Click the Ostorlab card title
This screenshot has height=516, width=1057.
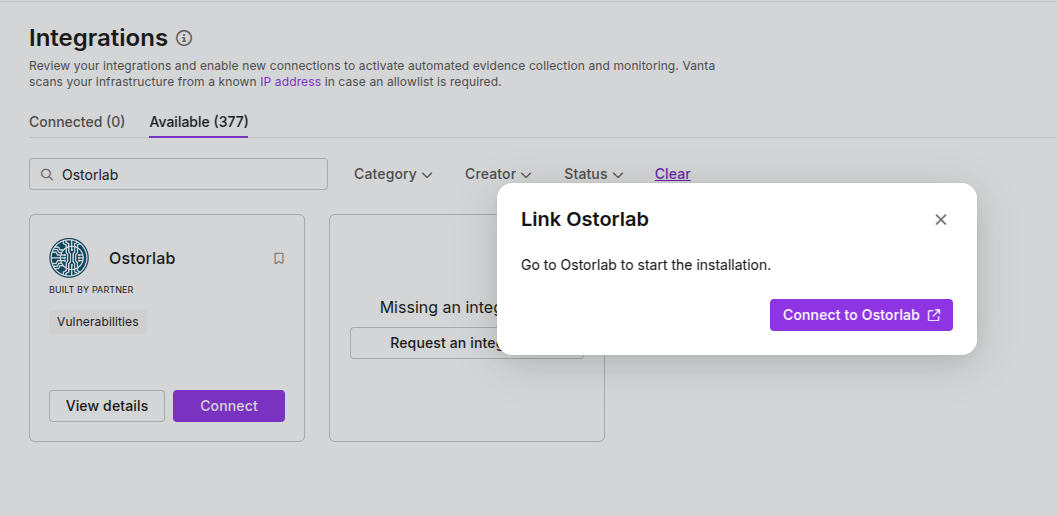(x=142, y=258)
